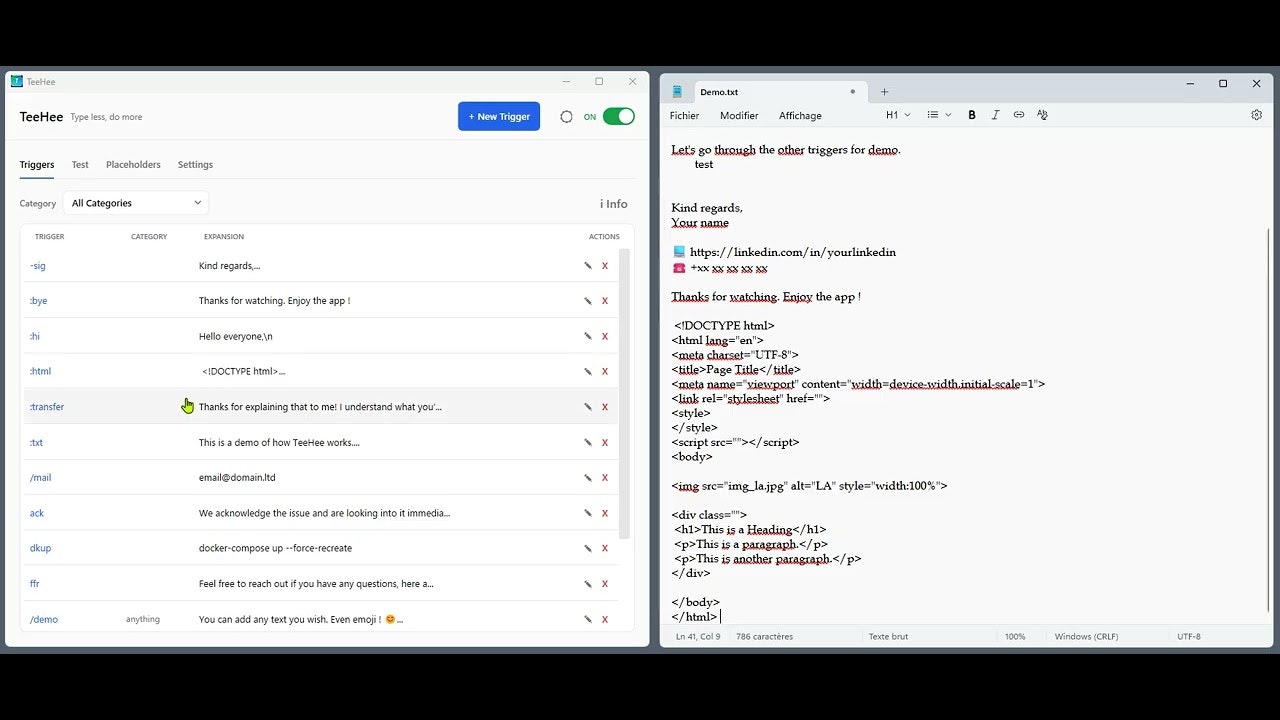Delete the :transfer trigger
1280x720 pixels.
[x=604, y=407]
